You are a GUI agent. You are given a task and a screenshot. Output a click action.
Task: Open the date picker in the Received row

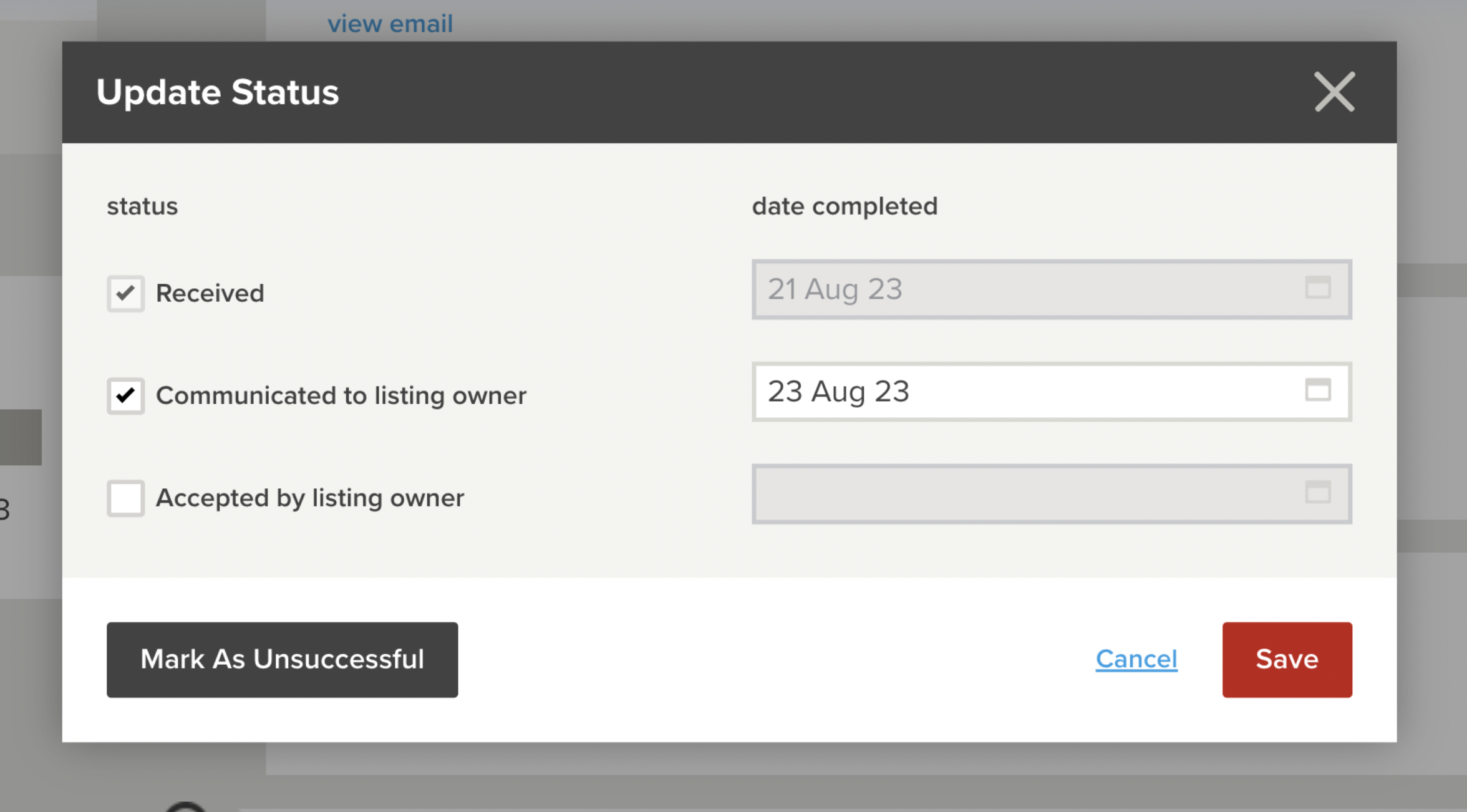coord(1318,289)
